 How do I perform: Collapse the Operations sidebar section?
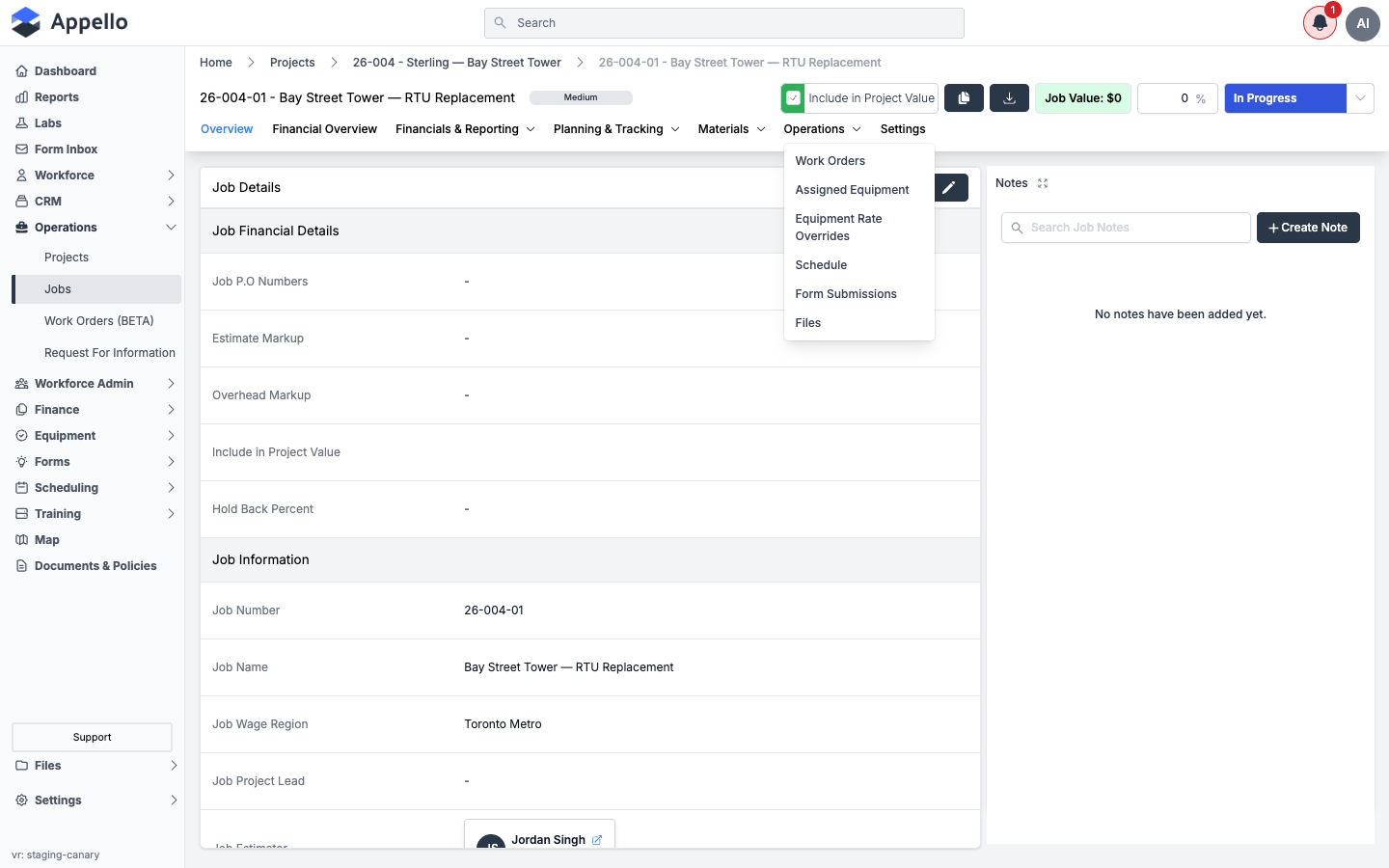(96, 228)
